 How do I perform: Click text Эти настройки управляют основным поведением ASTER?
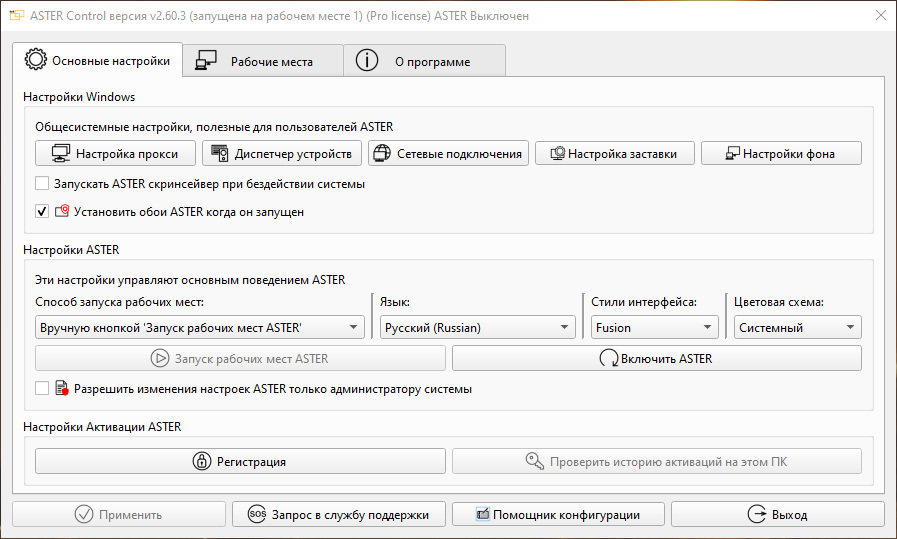[x=190, y=280]
